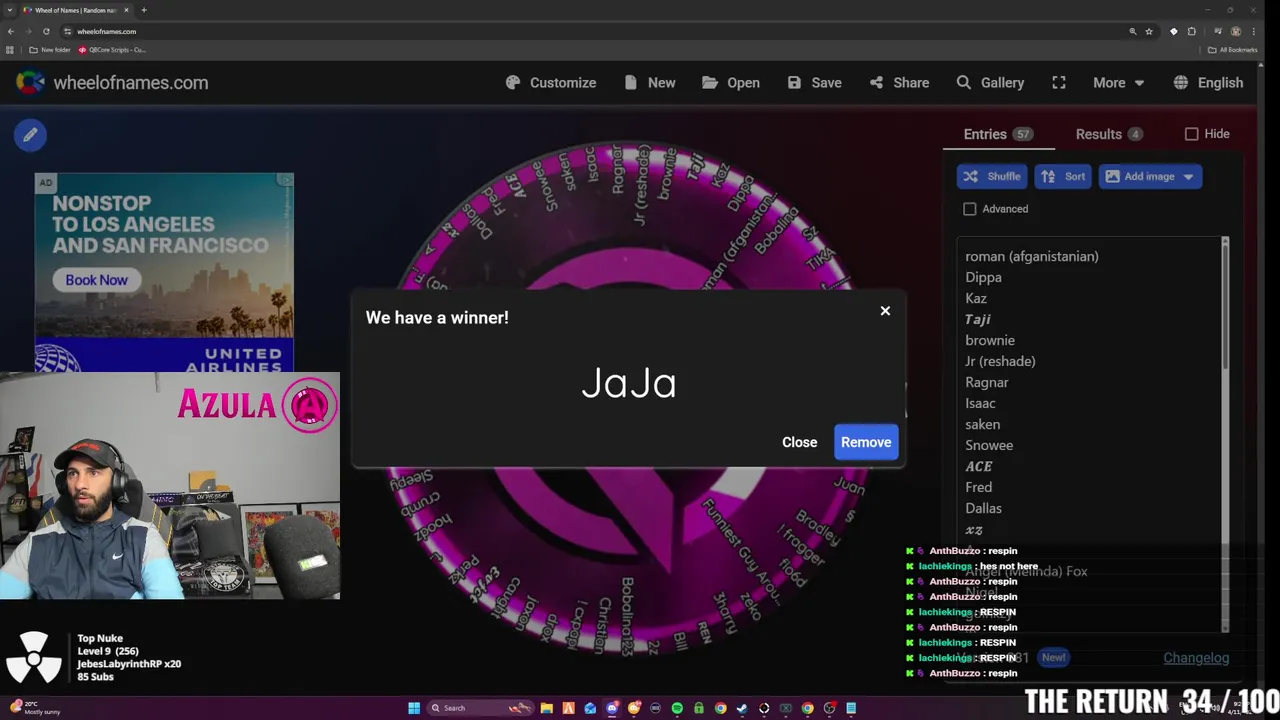Click the 'Fred' entry line
Viewport: 1280px width, 720px height.
978,488
